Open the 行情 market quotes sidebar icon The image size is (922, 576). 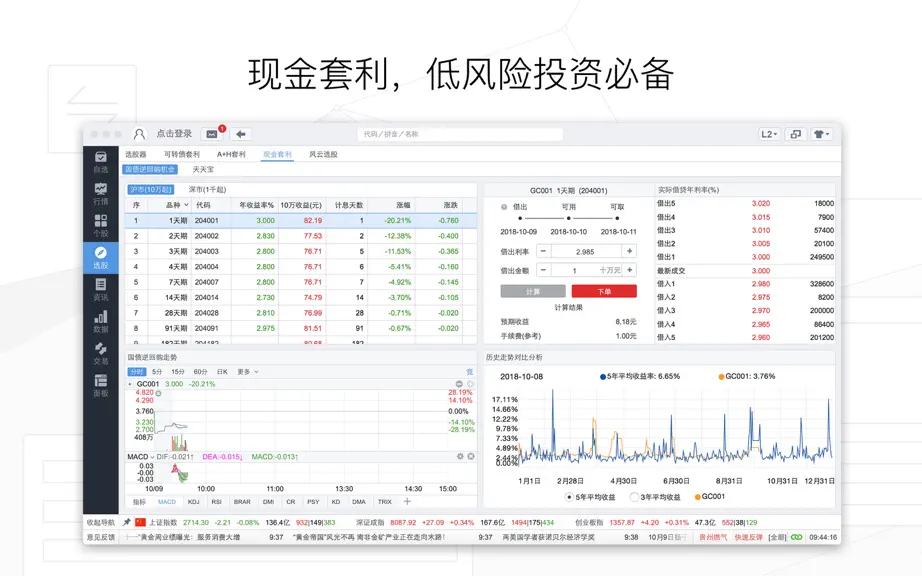click(x=101, y=193)
